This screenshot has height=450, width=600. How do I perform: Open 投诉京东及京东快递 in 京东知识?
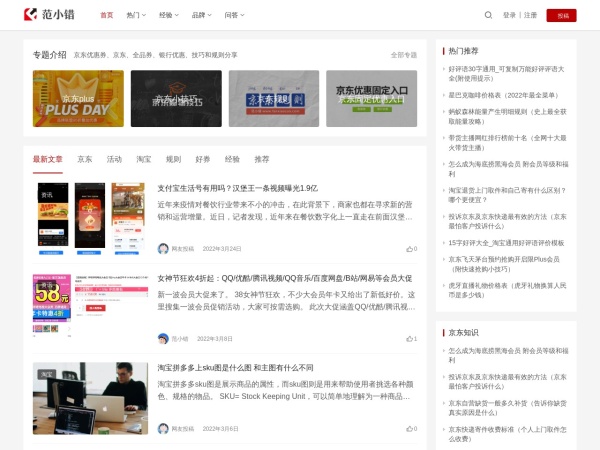pos(507,382)
